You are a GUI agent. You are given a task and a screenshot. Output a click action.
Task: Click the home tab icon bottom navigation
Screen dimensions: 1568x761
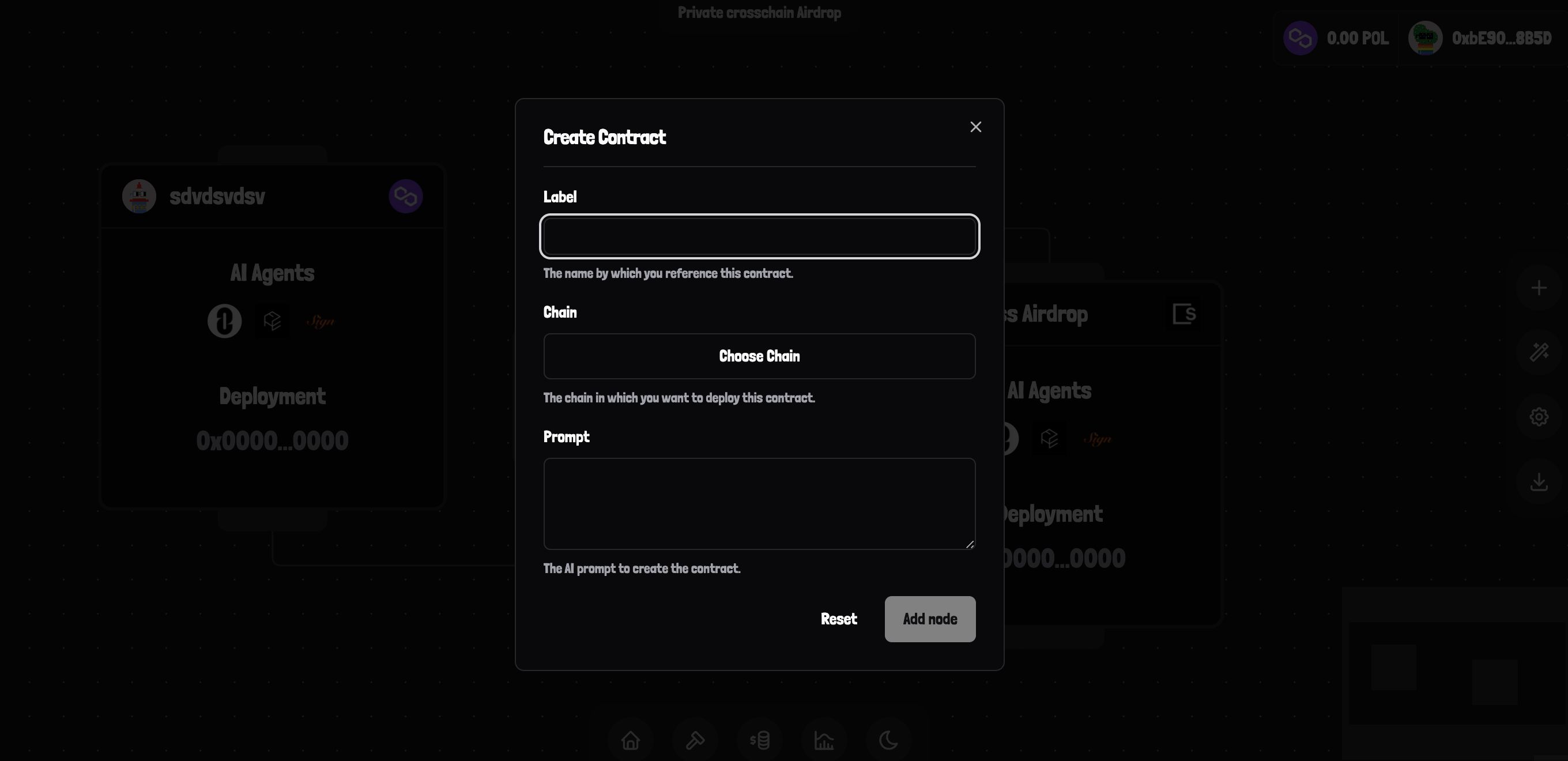click(x=631, y=740)
